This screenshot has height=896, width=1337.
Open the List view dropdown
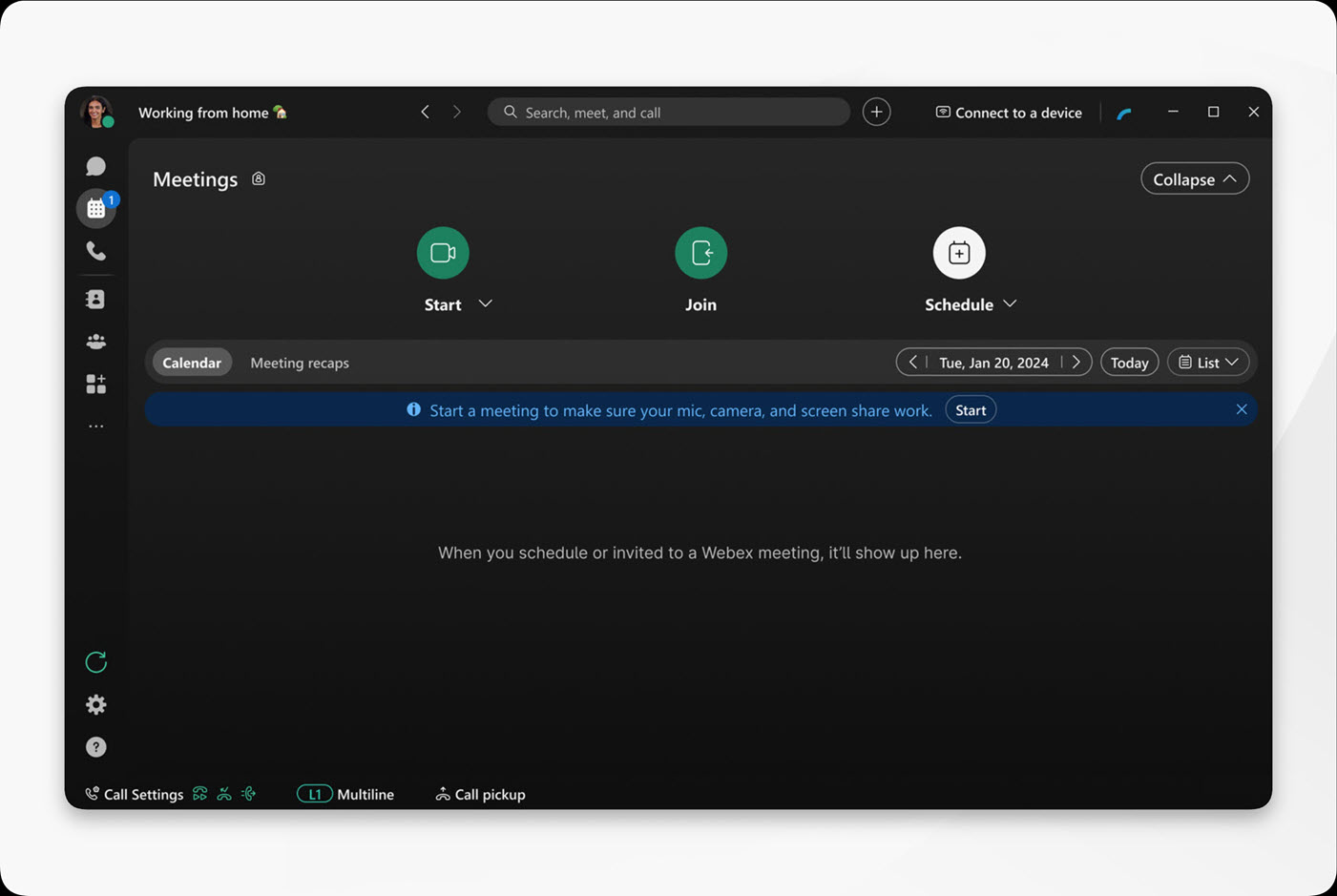click(x=1208, y=363)
